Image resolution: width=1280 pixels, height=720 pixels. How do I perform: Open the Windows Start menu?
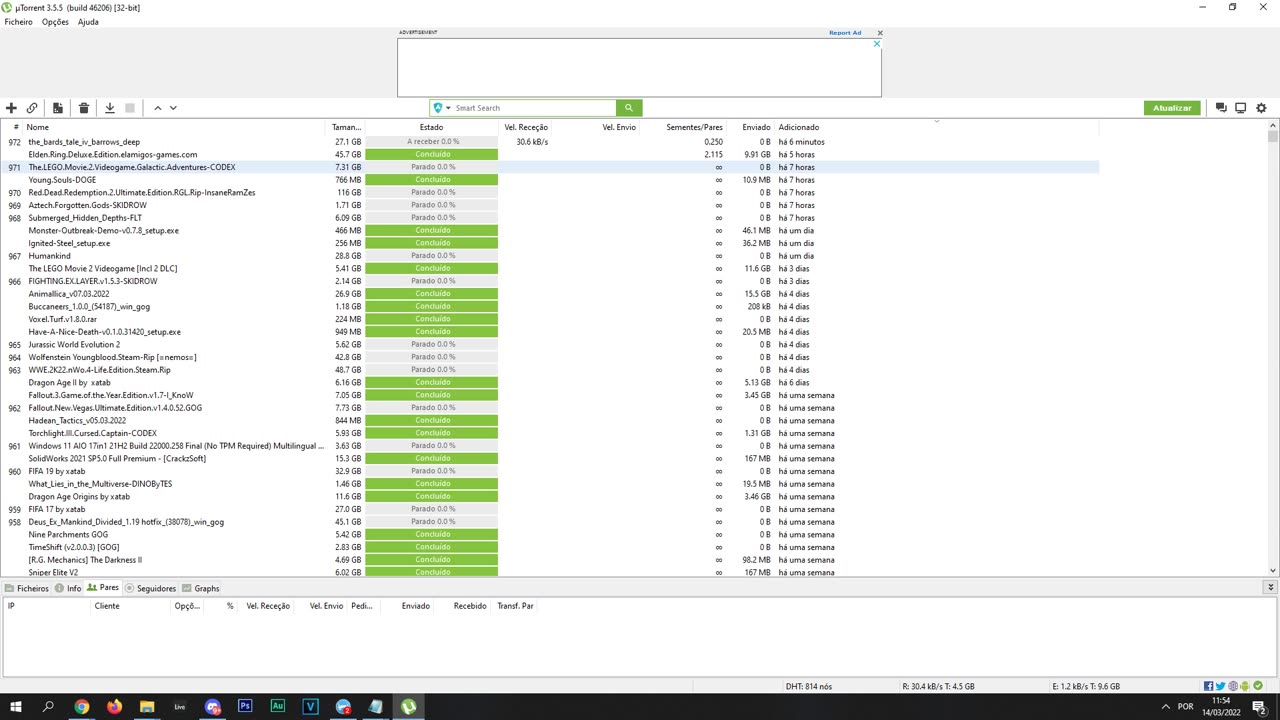tap(15, 706)
